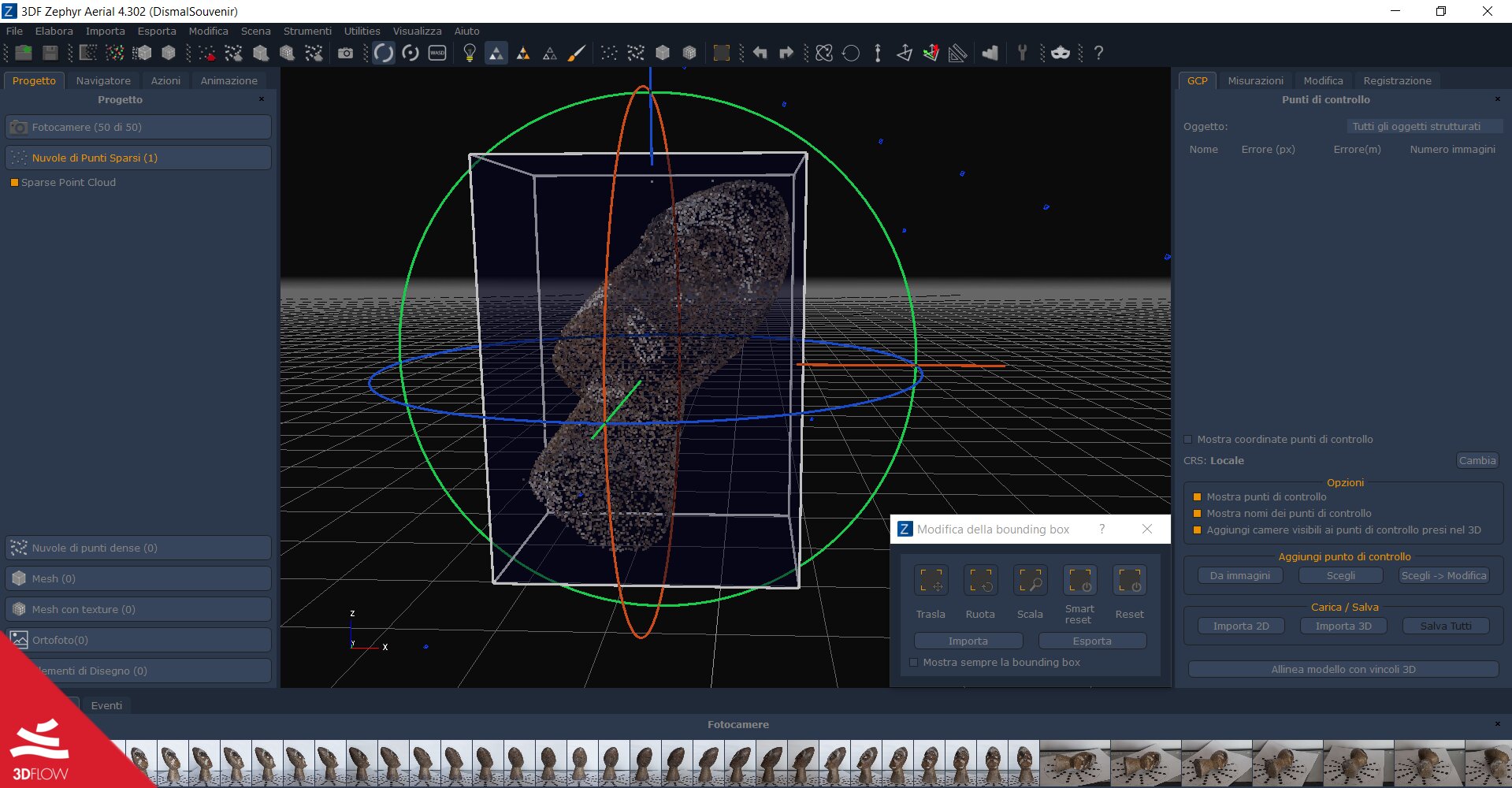Viewport: 1512px width, 788px height.
Task: Click the undo arrow icon
Action: pos(760,53)
